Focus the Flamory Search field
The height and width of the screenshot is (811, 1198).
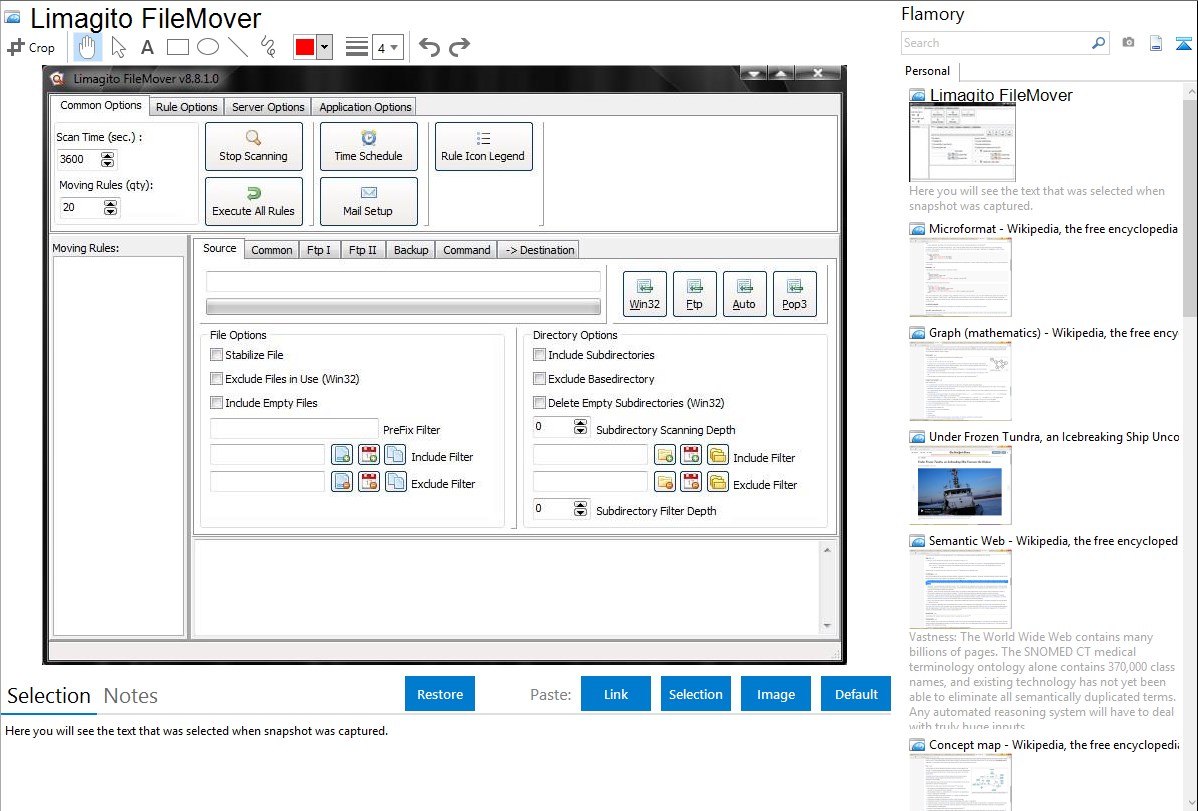pyautogui.click(x=996, y=43)
